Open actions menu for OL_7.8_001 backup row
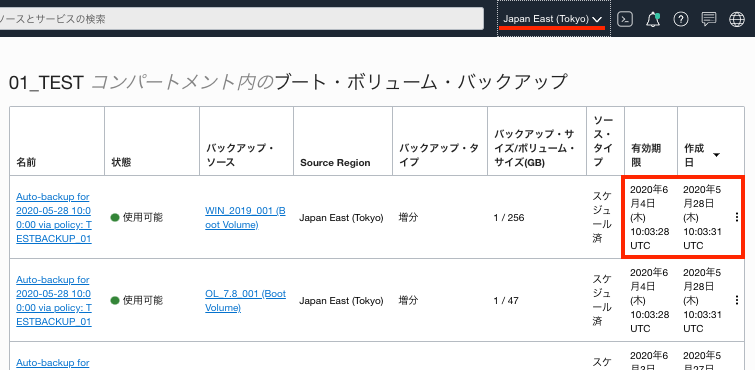This screenshot has height=370, width=755. coord(737,300)
